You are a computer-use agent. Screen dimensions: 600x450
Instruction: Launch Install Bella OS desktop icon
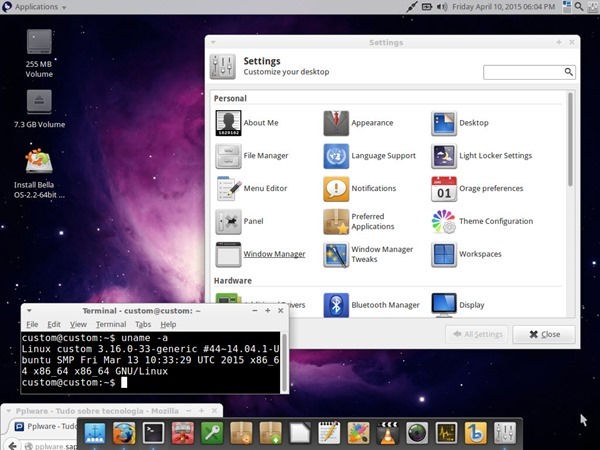point(39,174)
